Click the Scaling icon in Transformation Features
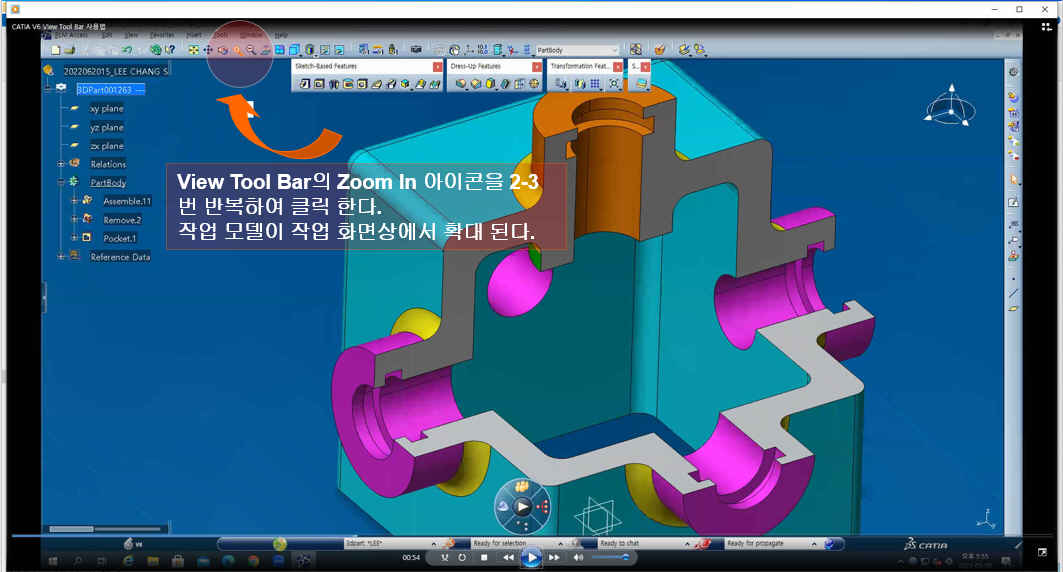This screenshot has height=572, width=1063. 614,83
